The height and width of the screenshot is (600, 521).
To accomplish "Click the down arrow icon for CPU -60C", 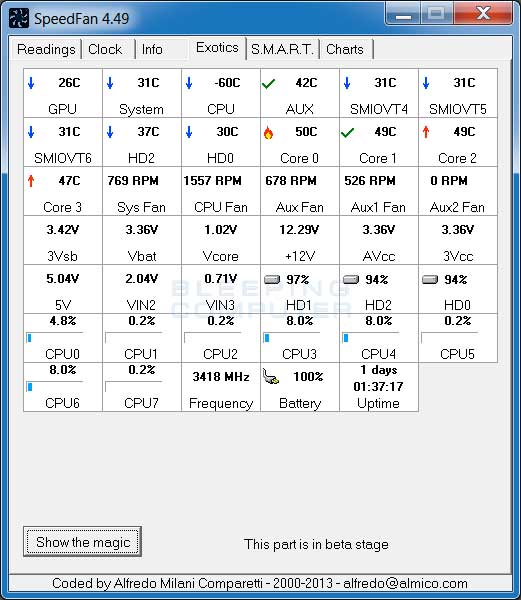I will click(x=189, y=83).
